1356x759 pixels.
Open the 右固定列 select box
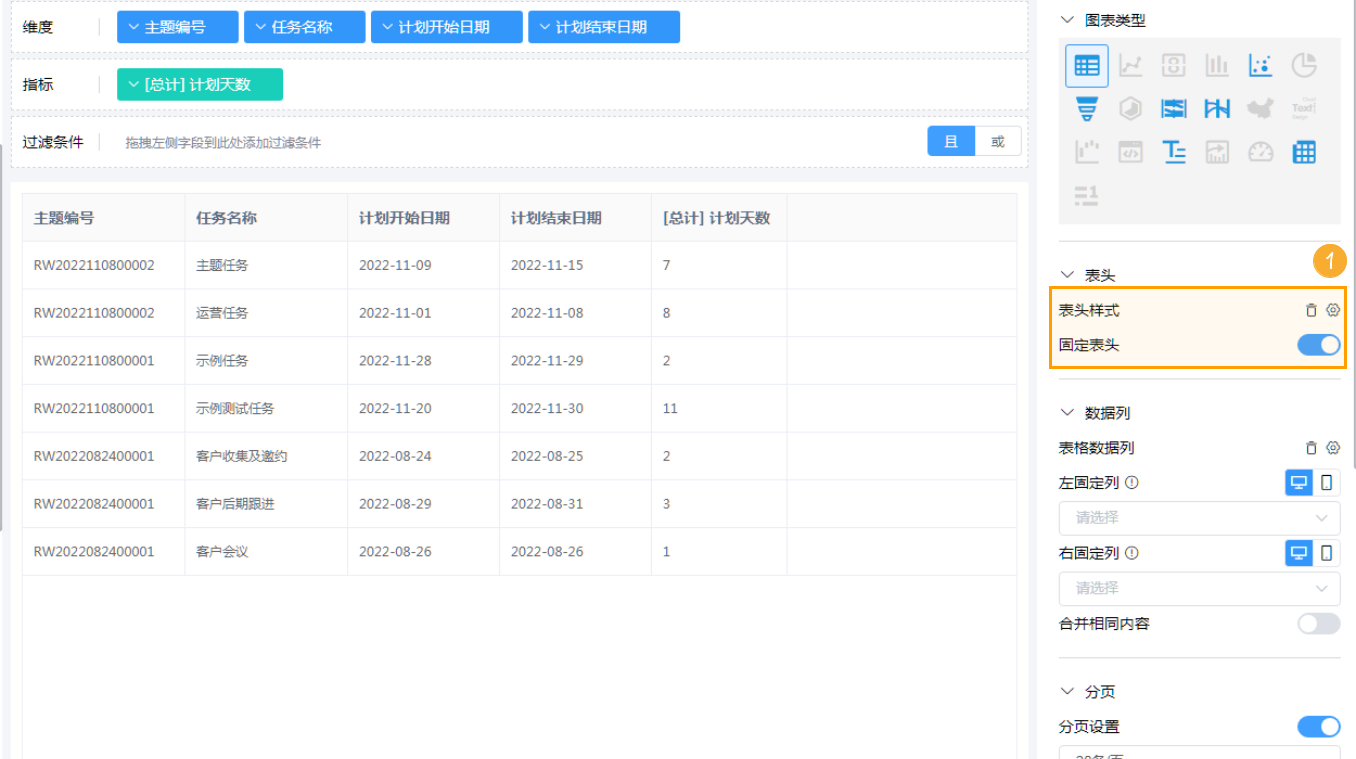1199,588
